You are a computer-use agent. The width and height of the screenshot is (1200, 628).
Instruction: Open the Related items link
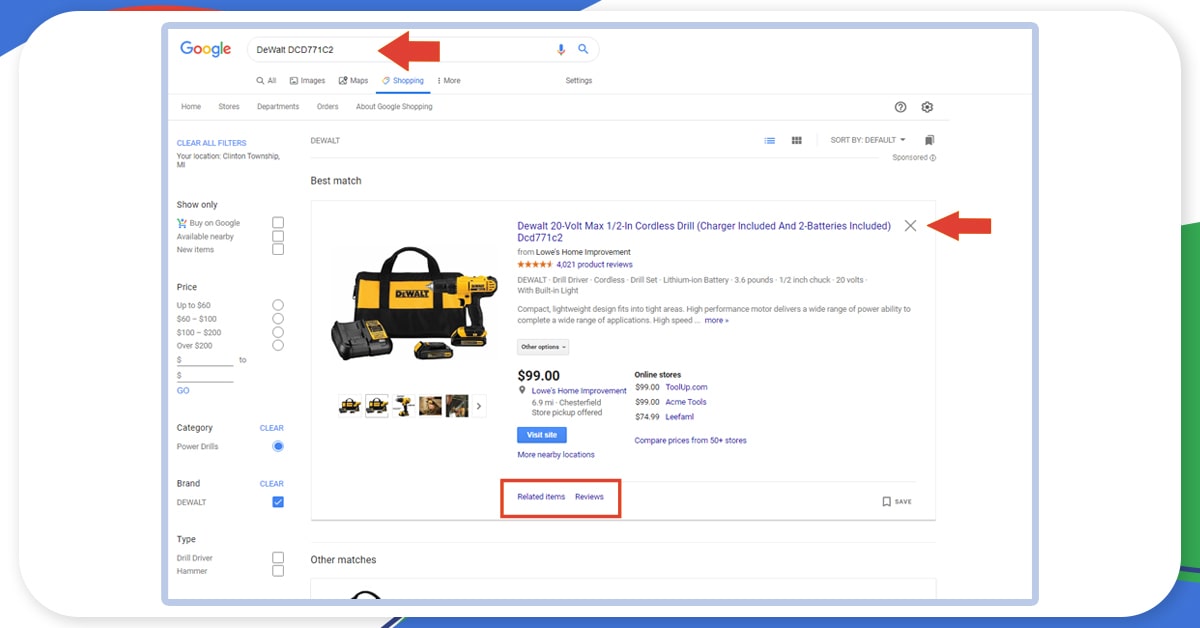pyautogui.click(x=541, y=497)
